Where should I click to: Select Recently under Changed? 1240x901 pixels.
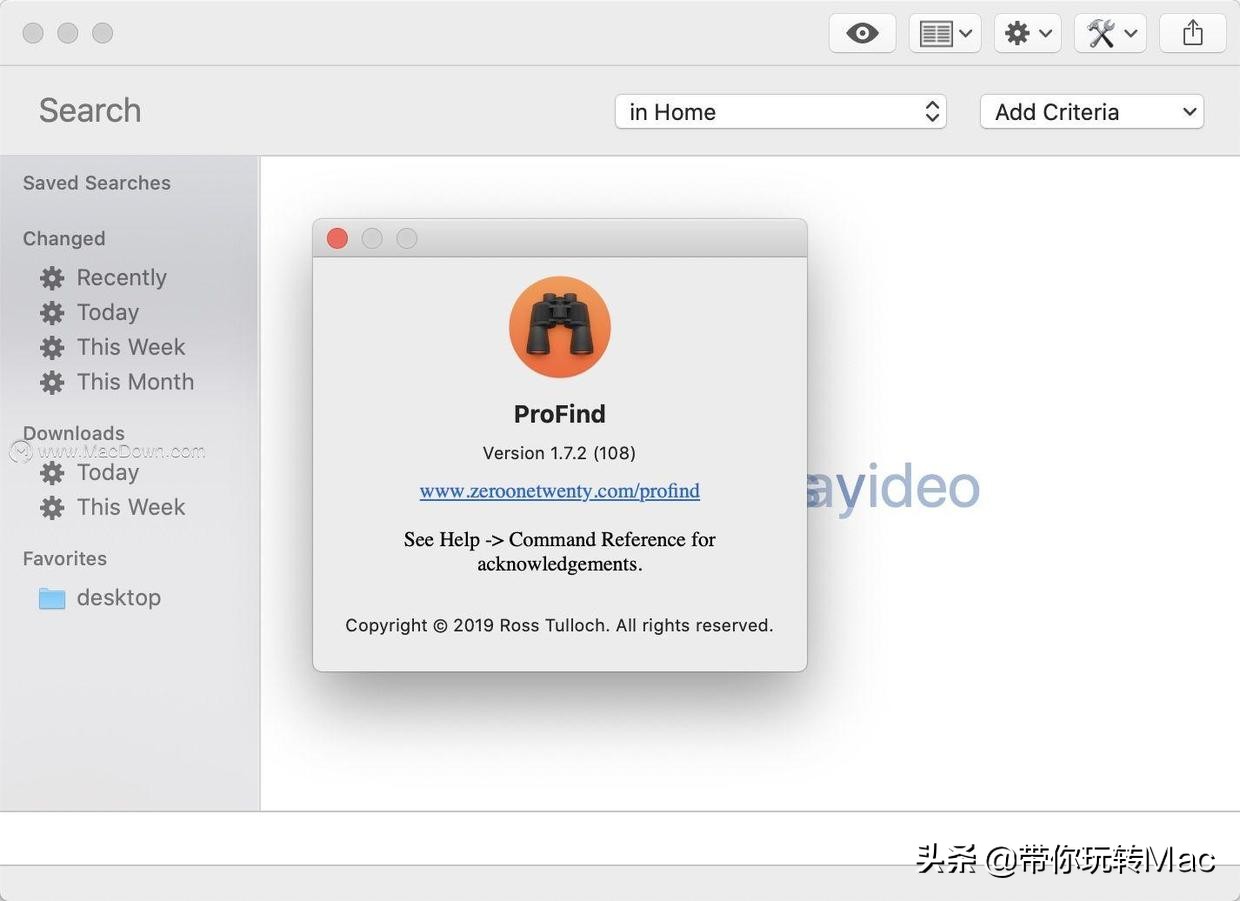tap(121, 278)
